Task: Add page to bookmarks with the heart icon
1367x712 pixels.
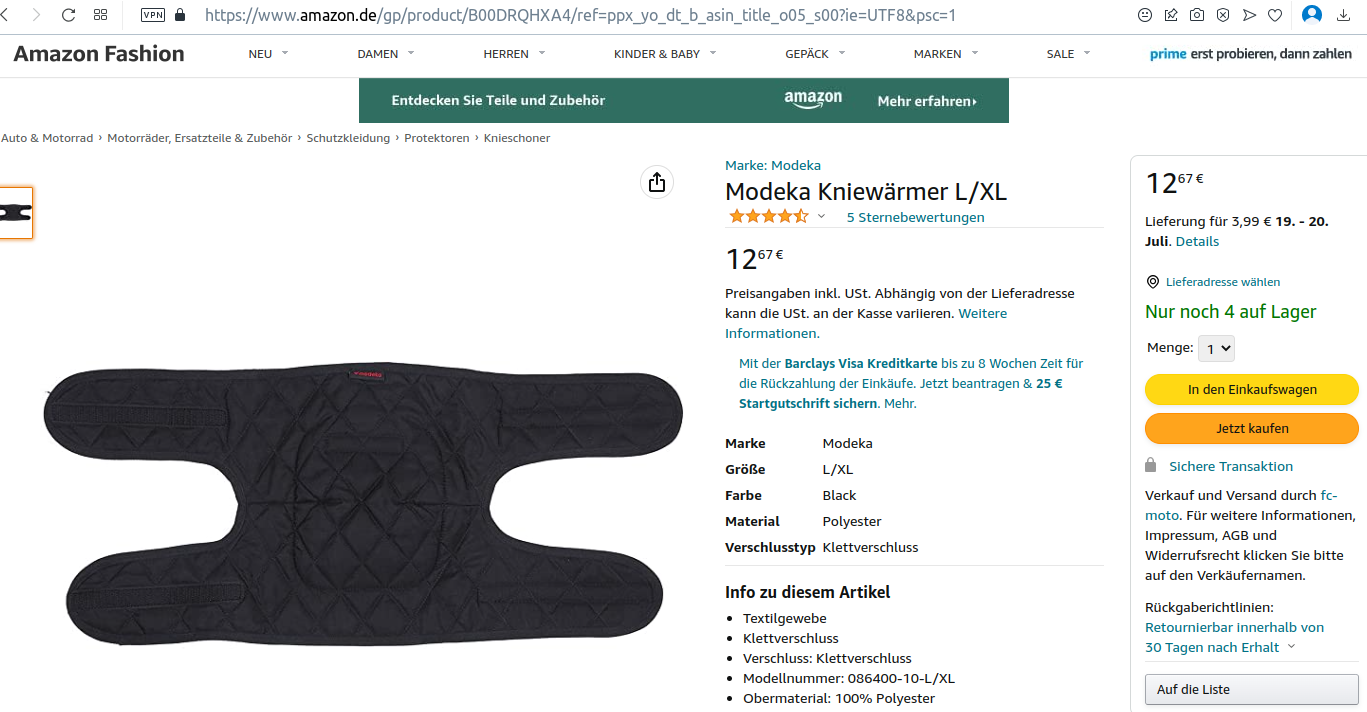Action: pyautogui.click(x=1275, y=15)
